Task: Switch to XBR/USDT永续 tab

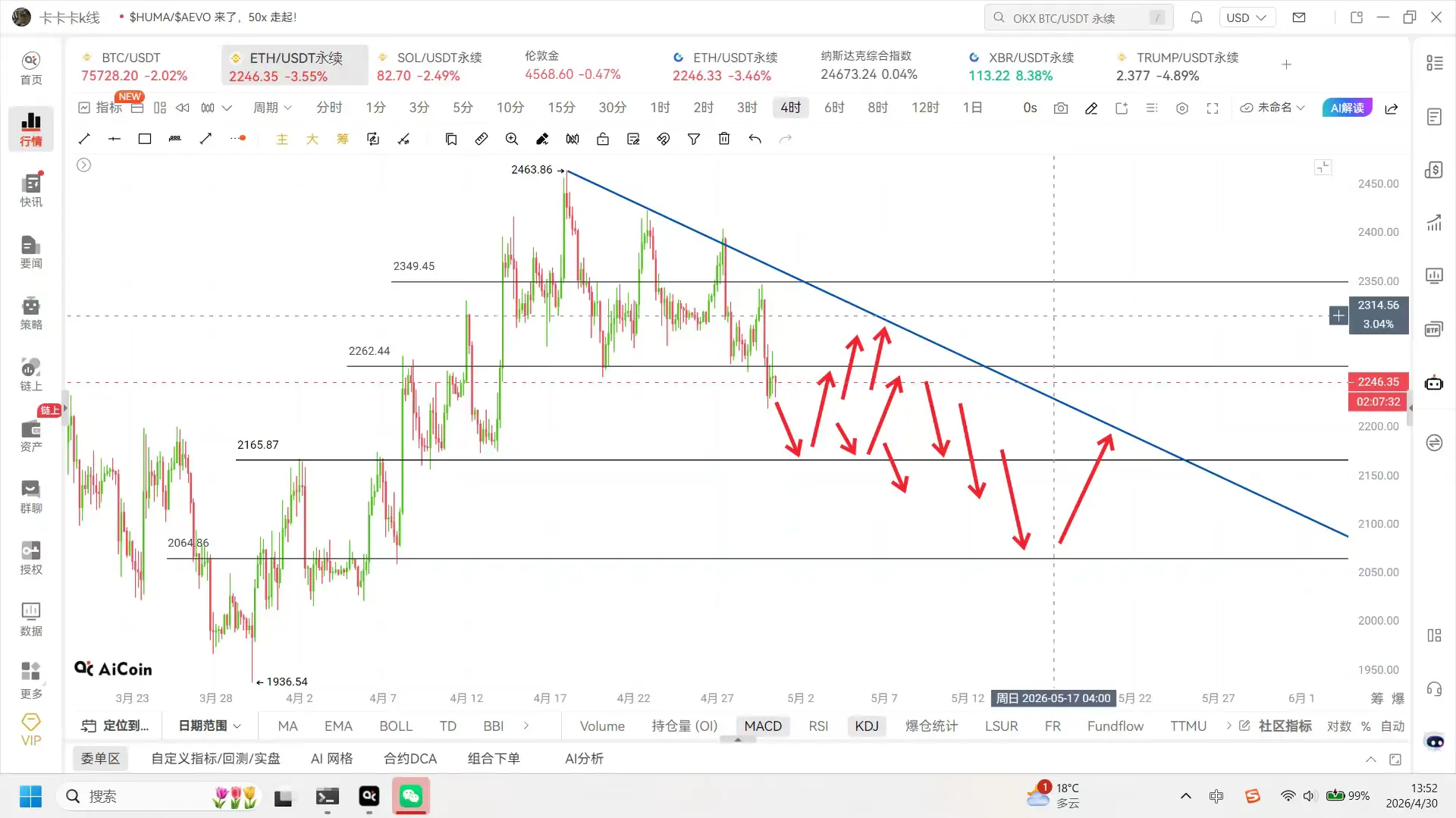Action: [1021, 66]
